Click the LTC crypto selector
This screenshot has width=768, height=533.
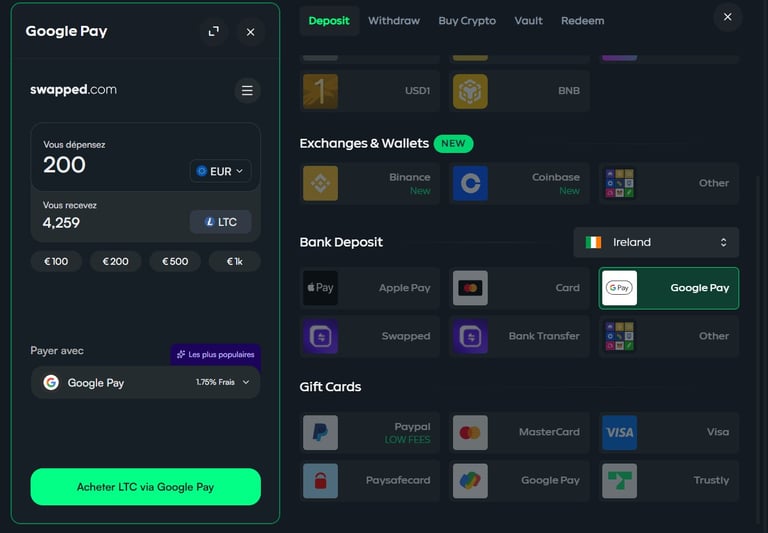(x=220, y=222)
